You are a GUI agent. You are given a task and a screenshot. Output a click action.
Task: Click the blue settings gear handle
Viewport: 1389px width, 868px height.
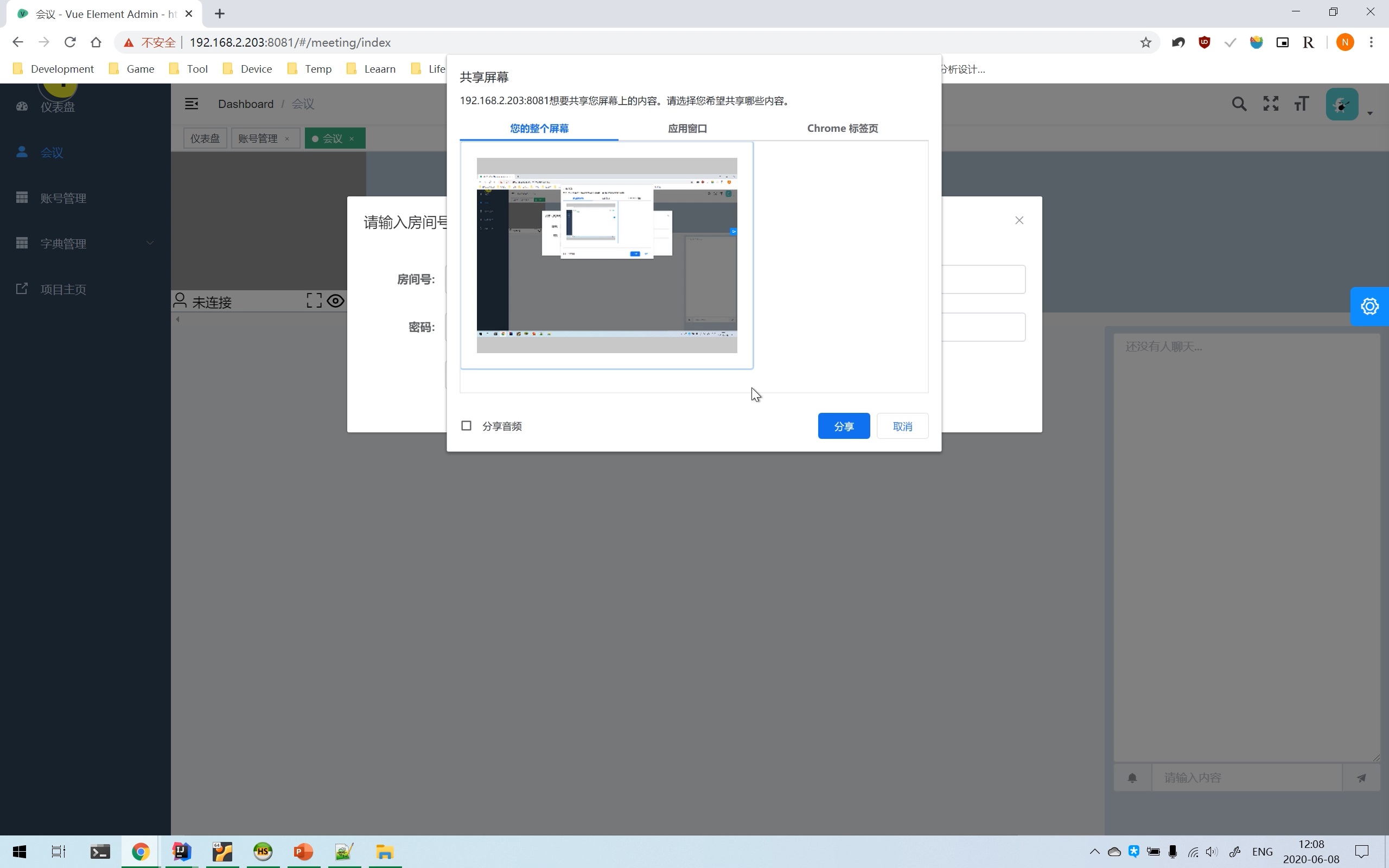(x=1369, y=306)
